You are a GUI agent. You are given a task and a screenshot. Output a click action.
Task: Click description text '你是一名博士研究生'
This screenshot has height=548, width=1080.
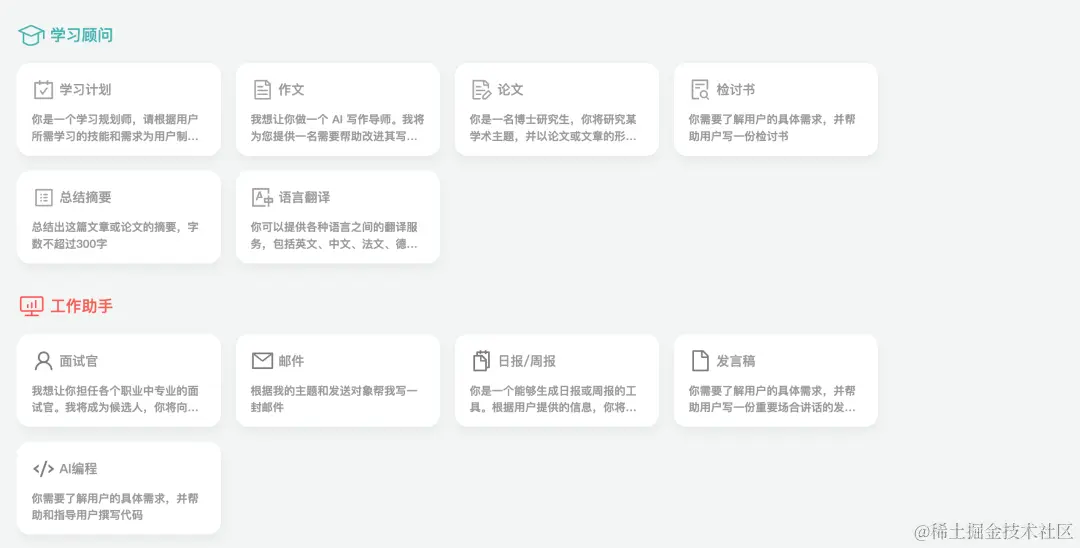click(x=520, y=119)
